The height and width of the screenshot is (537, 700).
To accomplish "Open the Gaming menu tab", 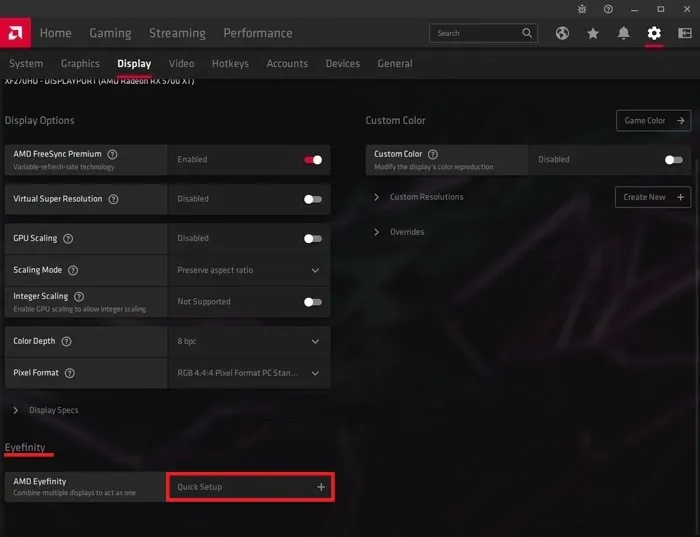I will (110, 33).
